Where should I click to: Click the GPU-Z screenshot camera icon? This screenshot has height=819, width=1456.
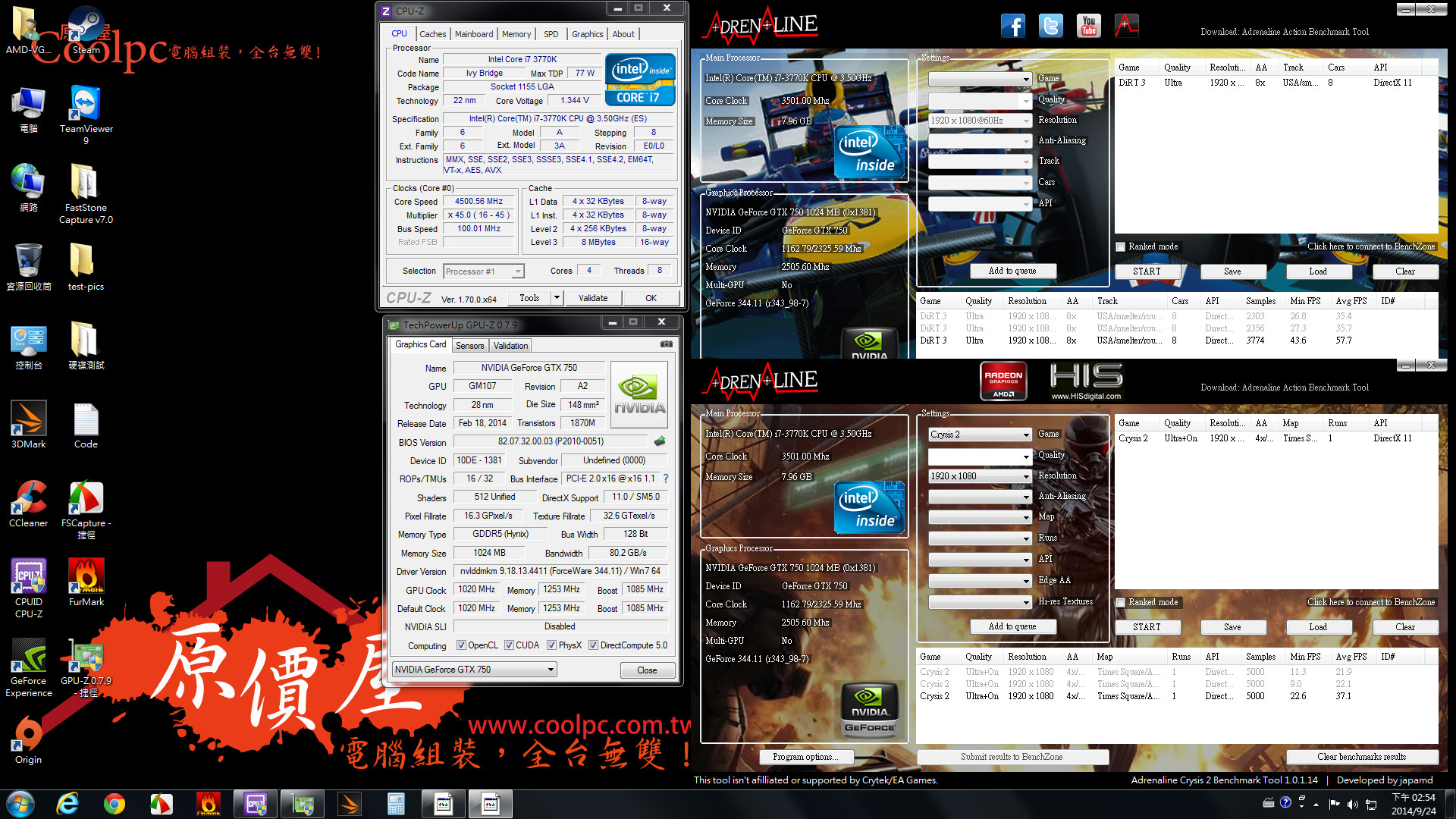(666, 344)
